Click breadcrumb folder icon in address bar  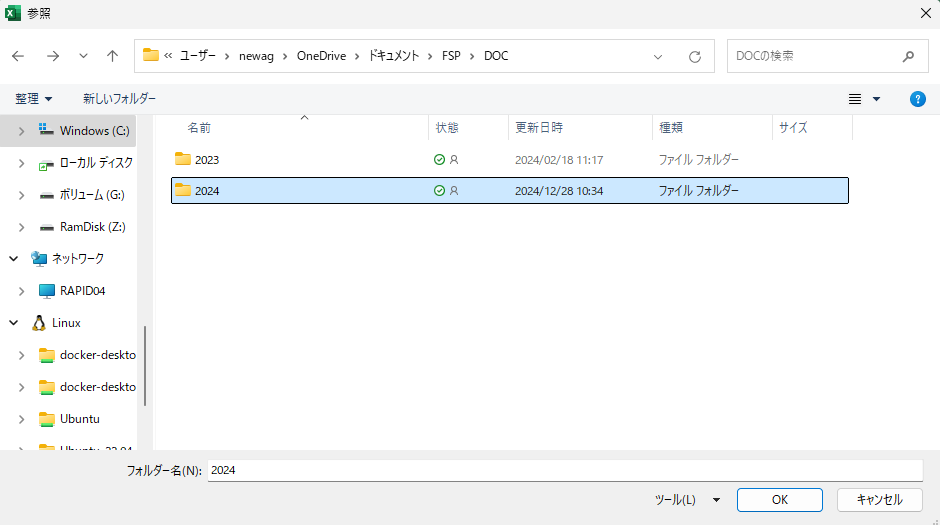(150, 55)
